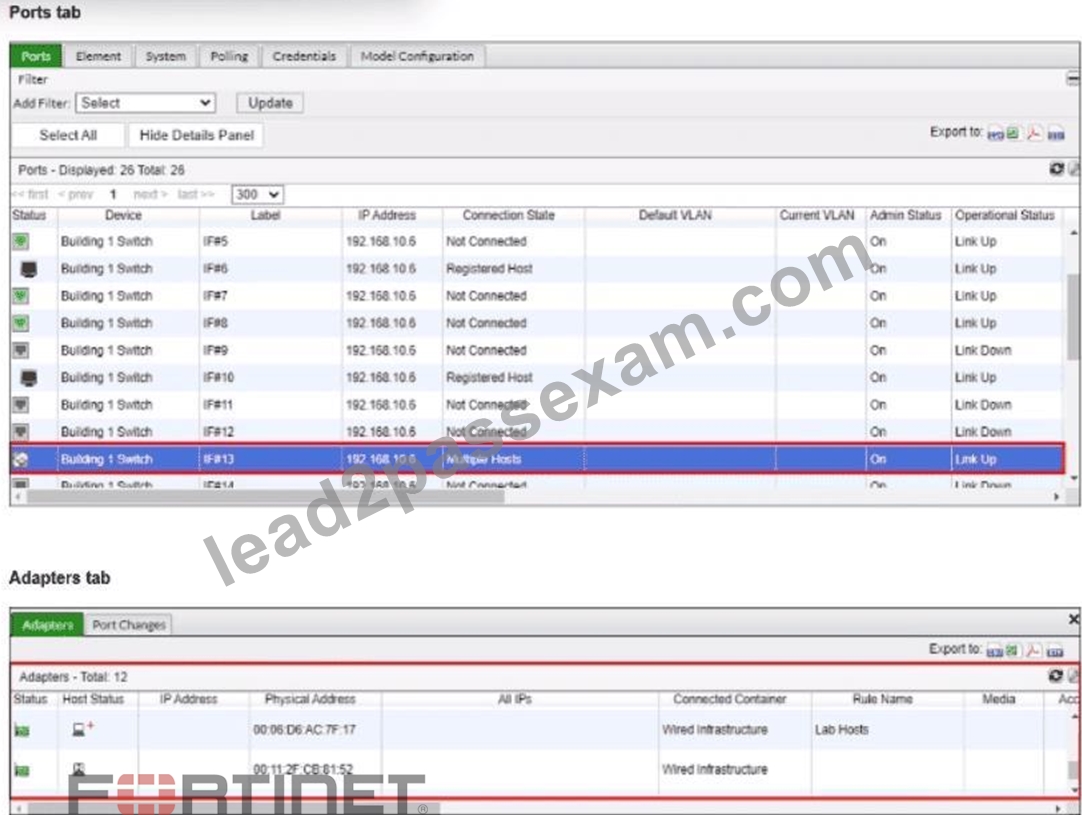Screen dimensions: 1082x815
Task: Sort ports by Device column
Action: click(x=124, y=215)
